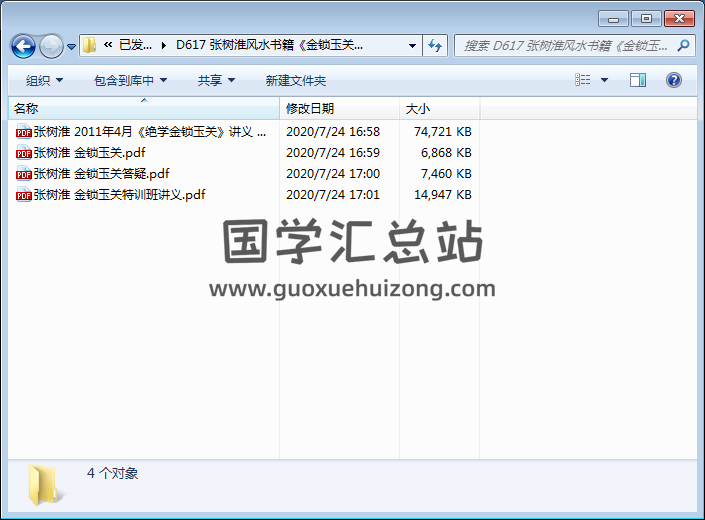The height and width of the screenshot is (520, 705).
Task: Click the D617 张树淮风水书籍 breadcrumb
Action: (x=269, y=45)
